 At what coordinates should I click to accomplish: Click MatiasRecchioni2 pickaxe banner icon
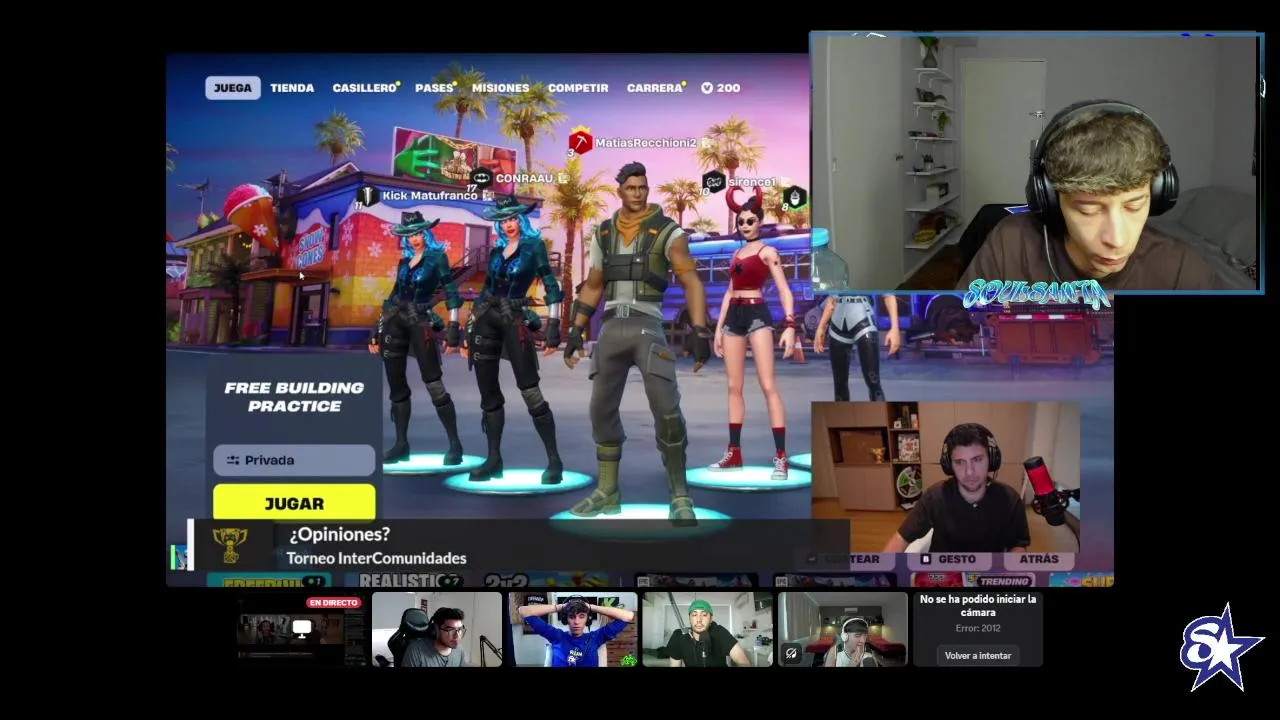(580, 142)
